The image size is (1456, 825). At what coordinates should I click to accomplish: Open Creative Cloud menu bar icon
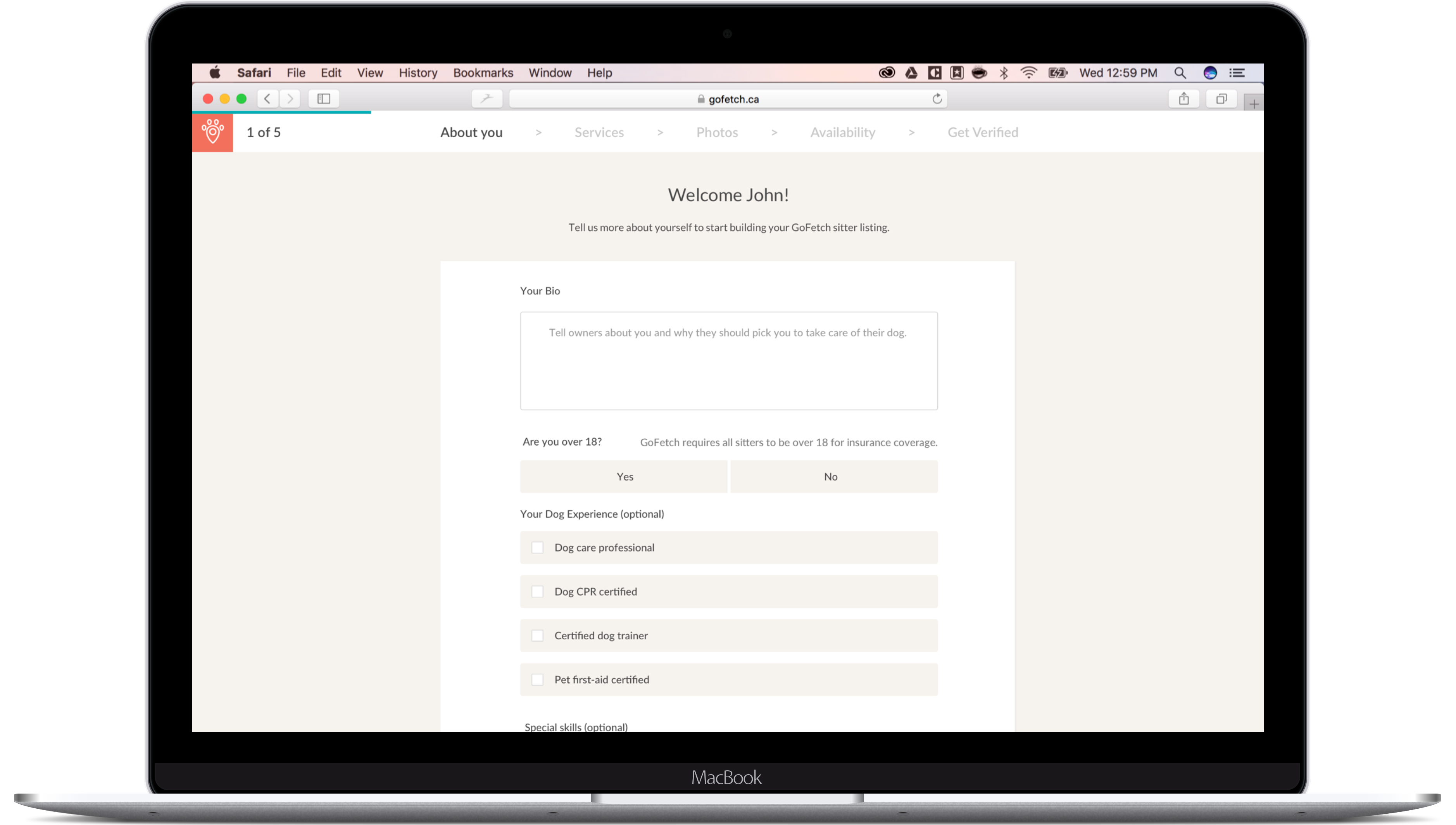coord(887,73)
